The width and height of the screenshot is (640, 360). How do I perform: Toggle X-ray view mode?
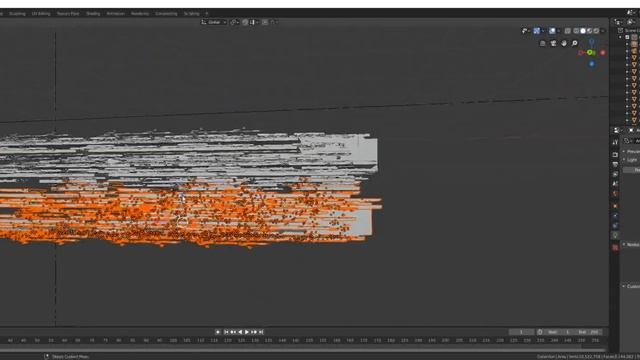pyautogui.click(x=567, y=31)
